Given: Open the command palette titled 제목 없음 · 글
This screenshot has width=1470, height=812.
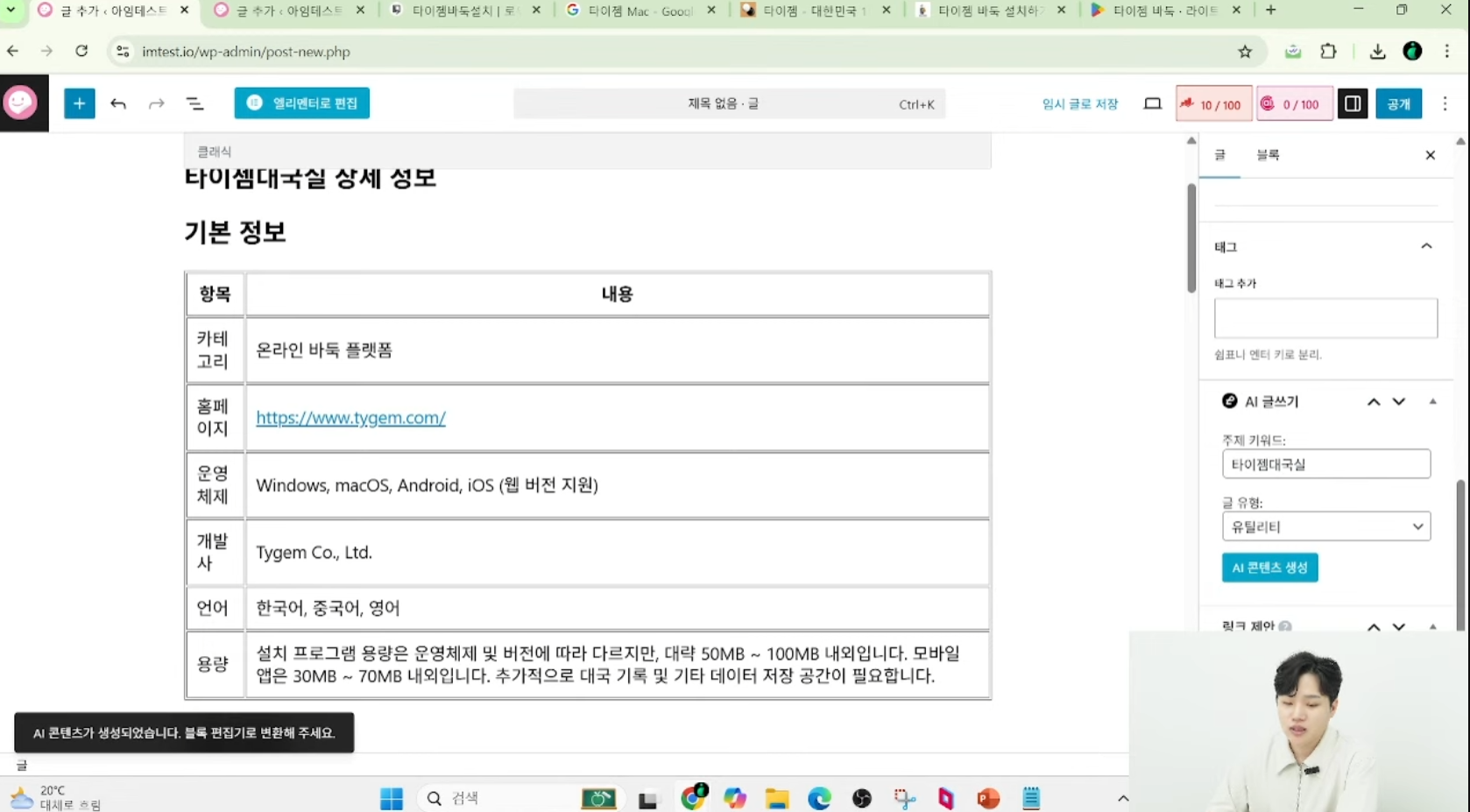Looking at the screenshot, I should coord(729,103).
